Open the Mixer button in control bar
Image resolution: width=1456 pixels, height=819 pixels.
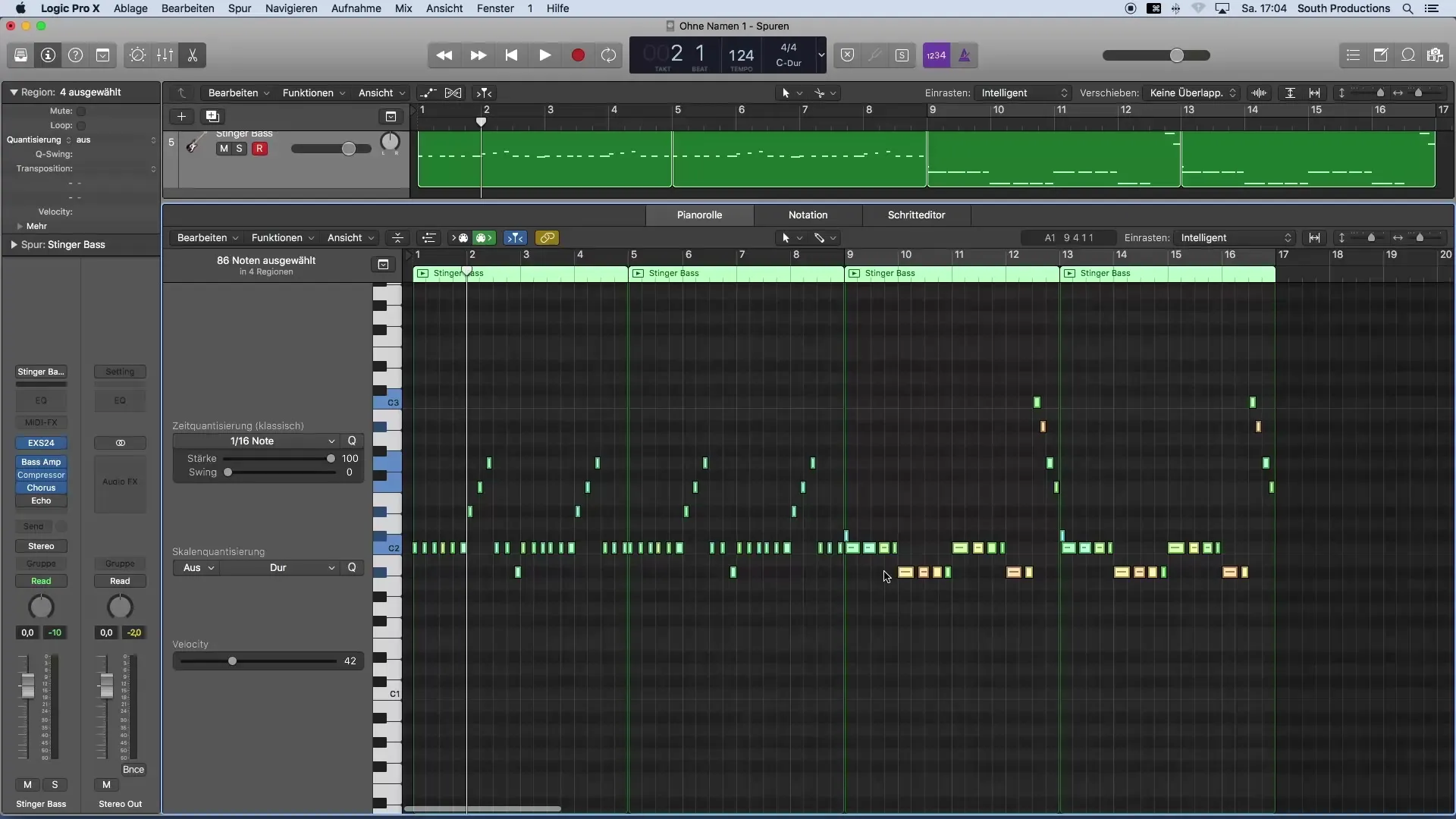coord(165,55)
